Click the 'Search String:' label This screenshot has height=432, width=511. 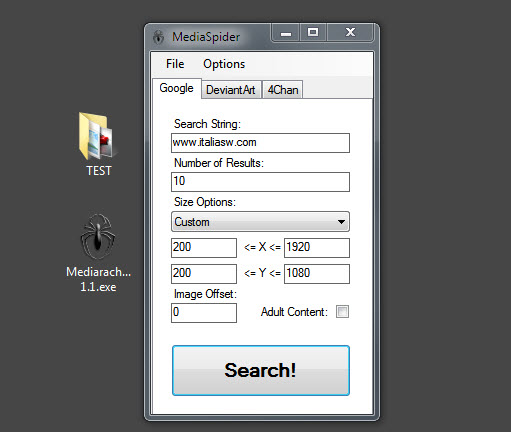coord(207,124)
